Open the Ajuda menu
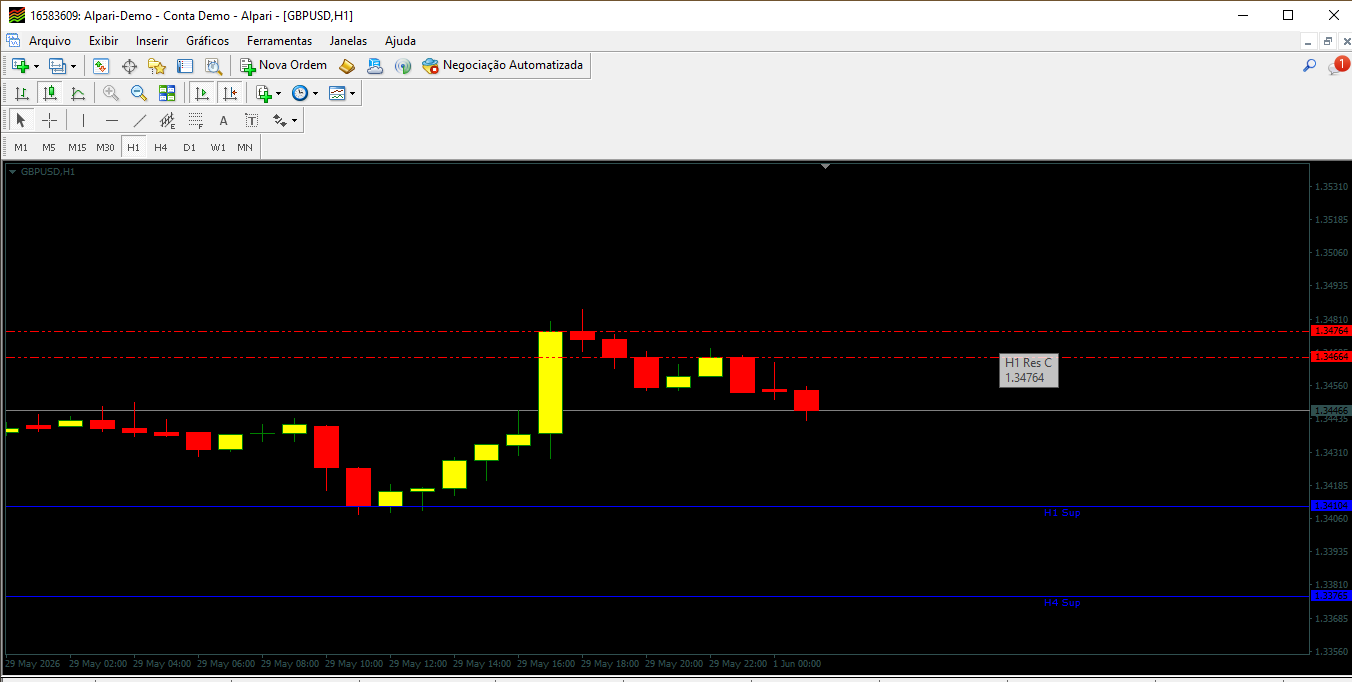 [x=400, y=41]
